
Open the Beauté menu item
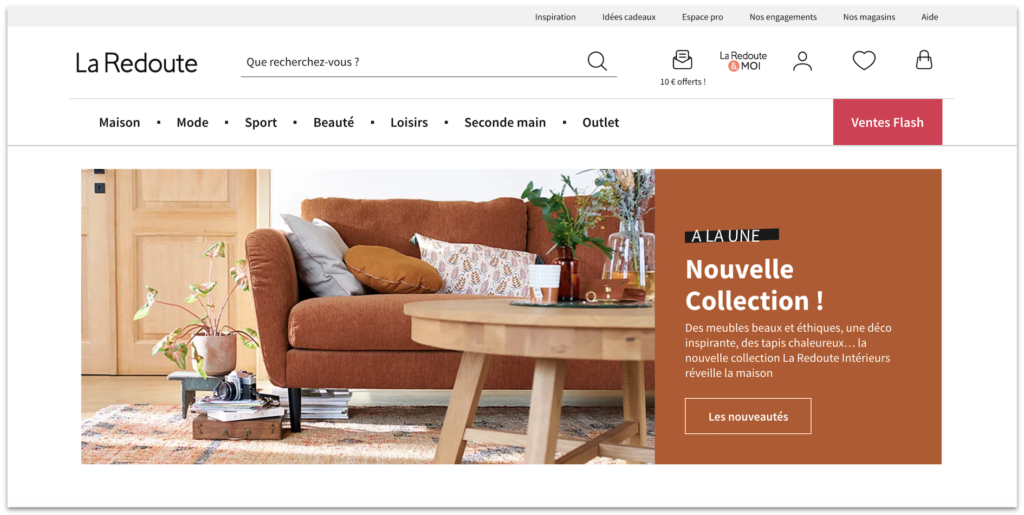334,123
